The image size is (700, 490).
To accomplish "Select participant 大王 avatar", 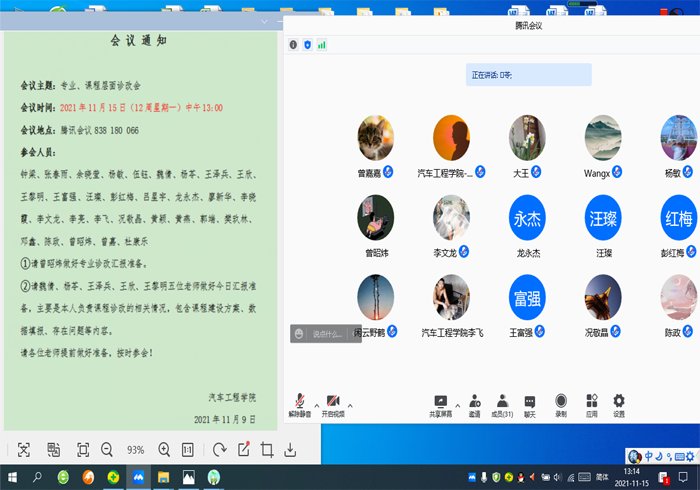I will point(527,137).
